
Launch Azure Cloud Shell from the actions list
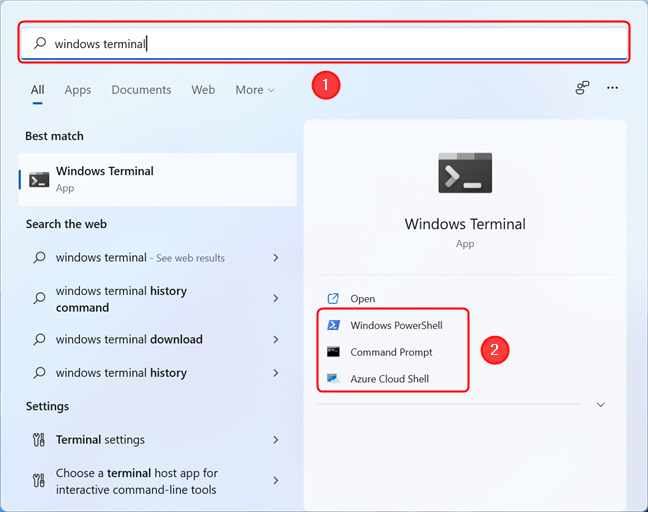pos(389,379)
